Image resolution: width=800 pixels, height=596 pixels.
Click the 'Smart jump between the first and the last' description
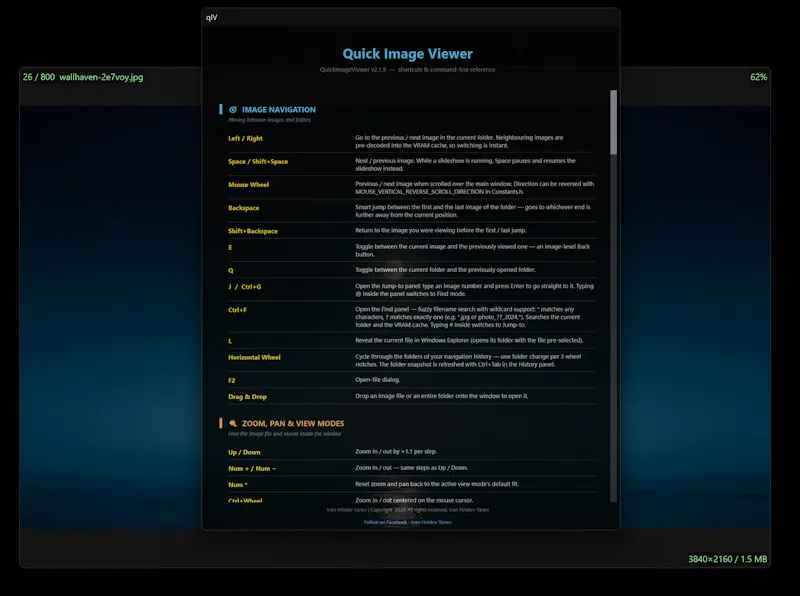pyautogui.click(x=473, y=211)
